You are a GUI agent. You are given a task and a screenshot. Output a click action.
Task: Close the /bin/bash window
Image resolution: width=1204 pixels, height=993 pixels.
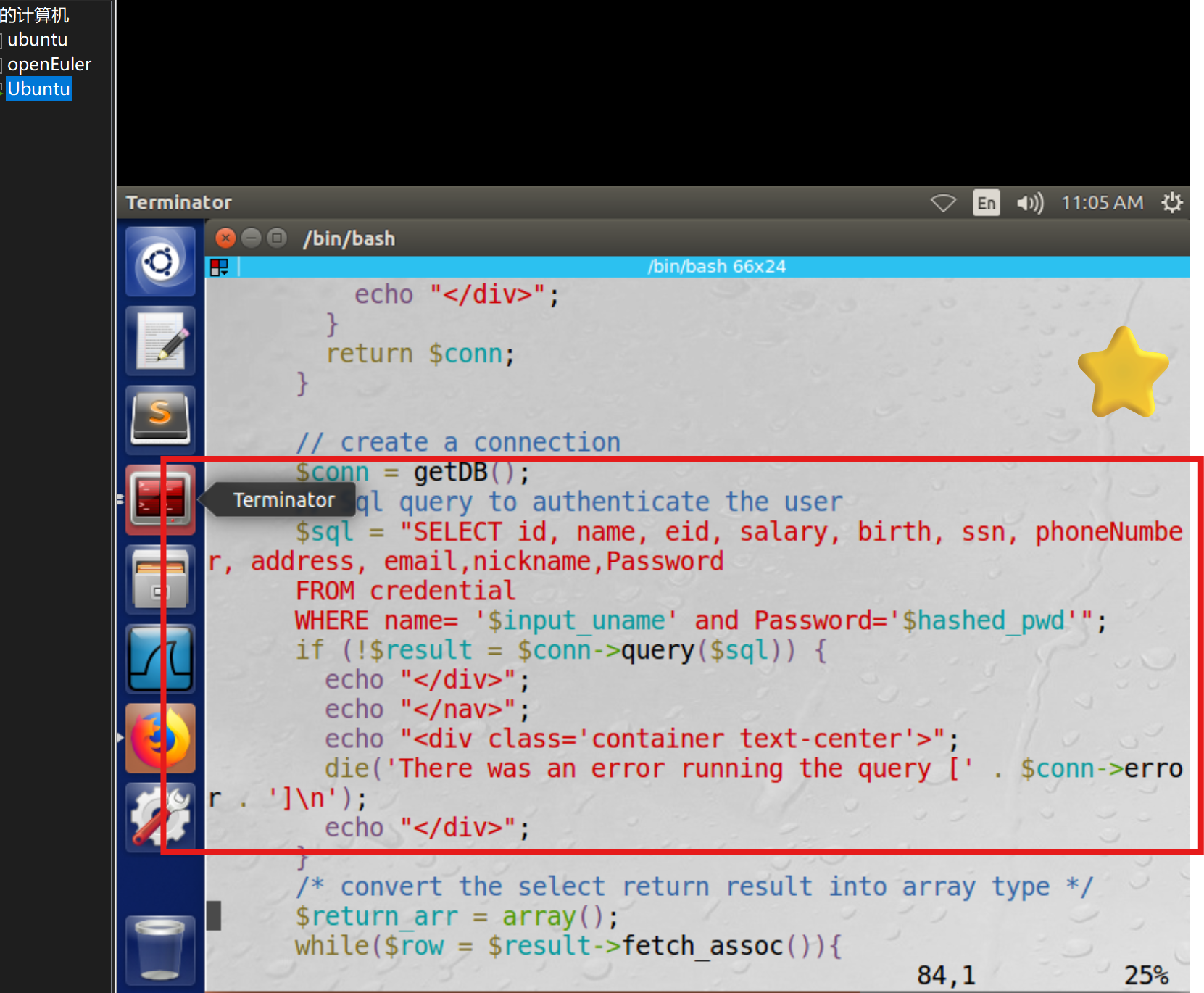tap(226, 238)
